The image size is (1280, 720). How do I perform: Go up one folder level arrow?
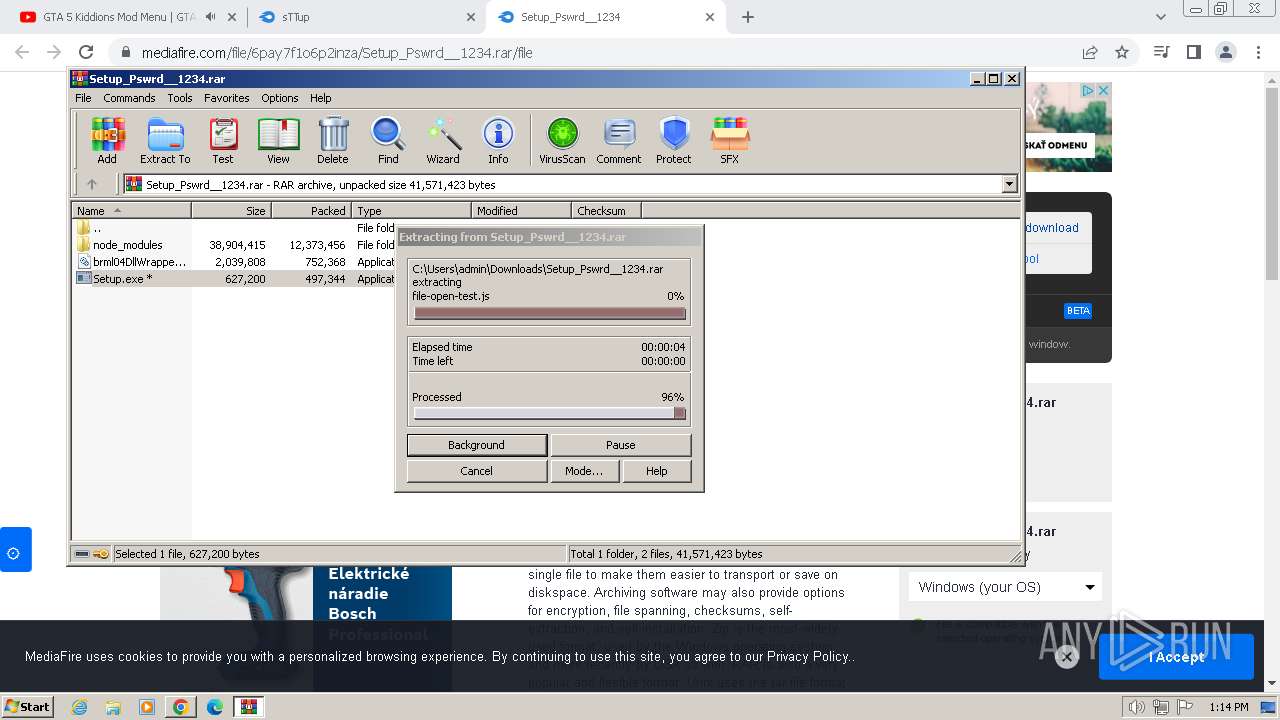[92, 184]
